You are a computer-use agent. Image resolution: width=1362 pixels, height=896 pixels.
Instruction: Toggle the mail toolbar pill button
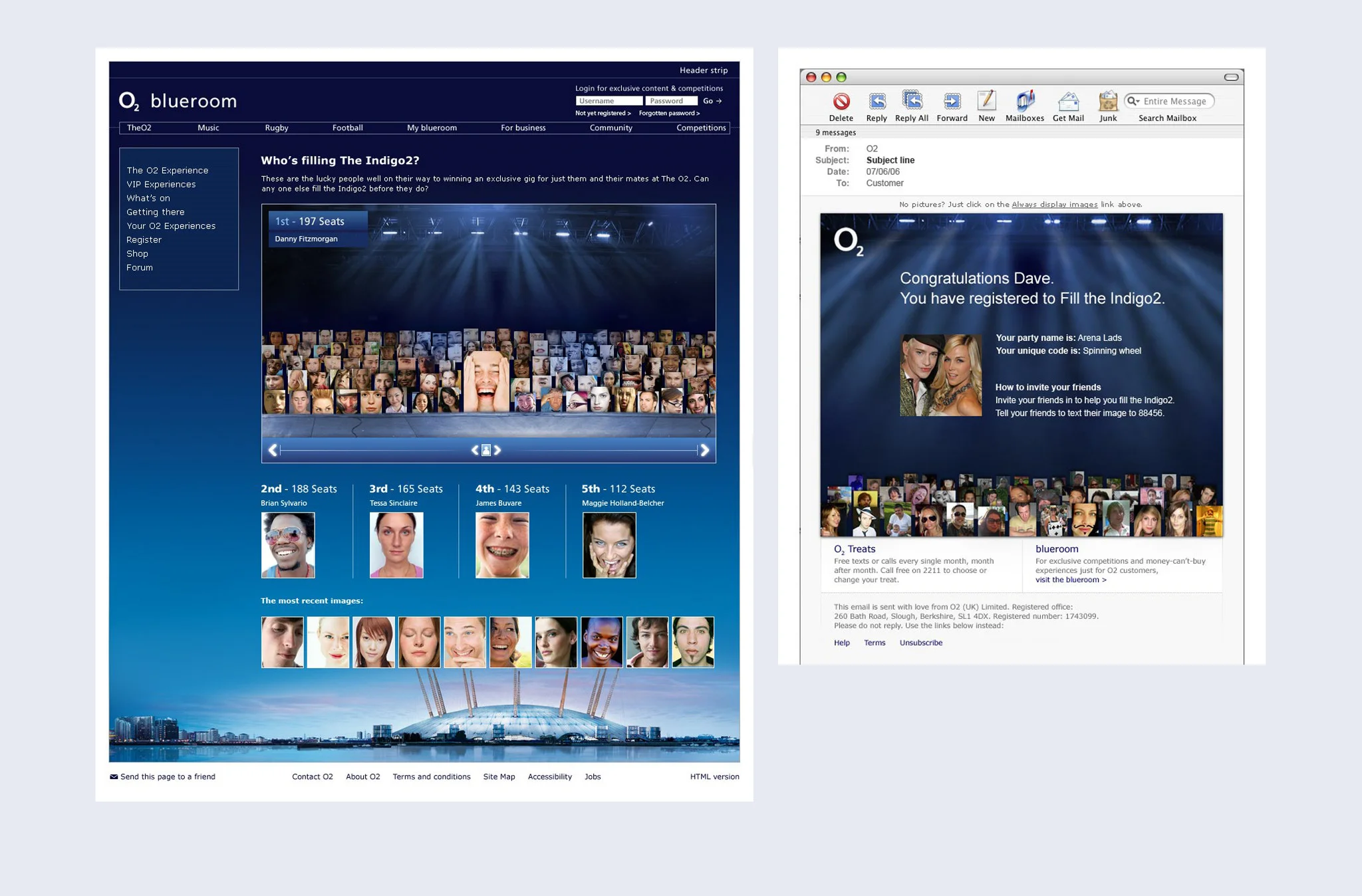[x=1231, y=77]
